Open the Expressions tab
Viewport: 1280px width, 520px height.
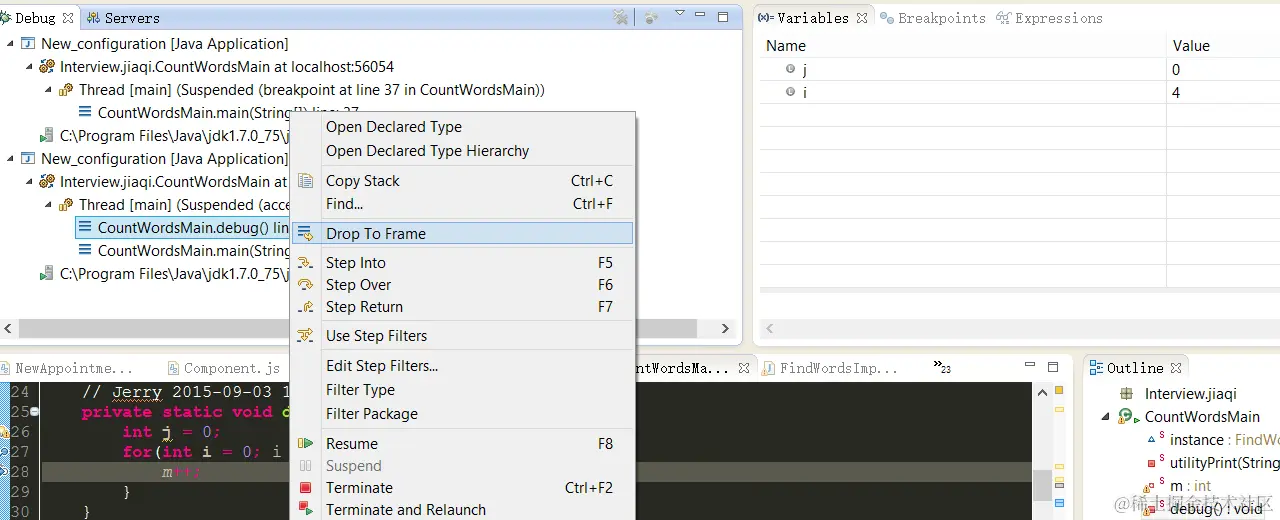1049,18
